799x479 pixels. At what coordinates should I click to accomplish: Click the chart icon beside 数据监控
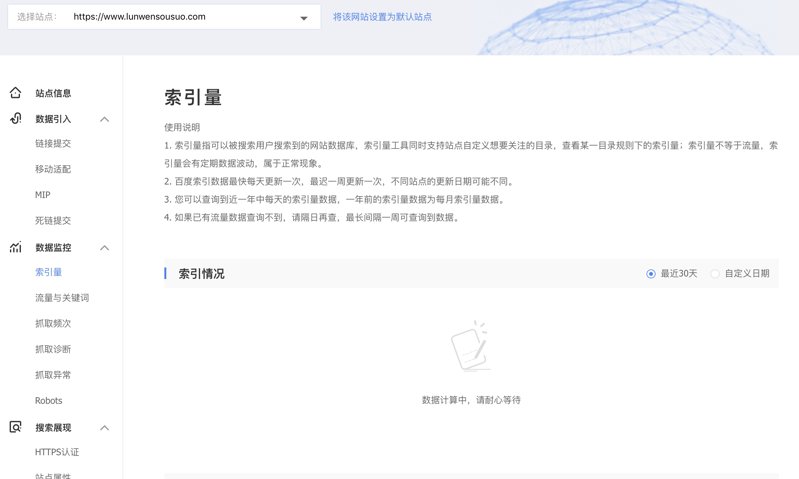[x=15, y=247]
